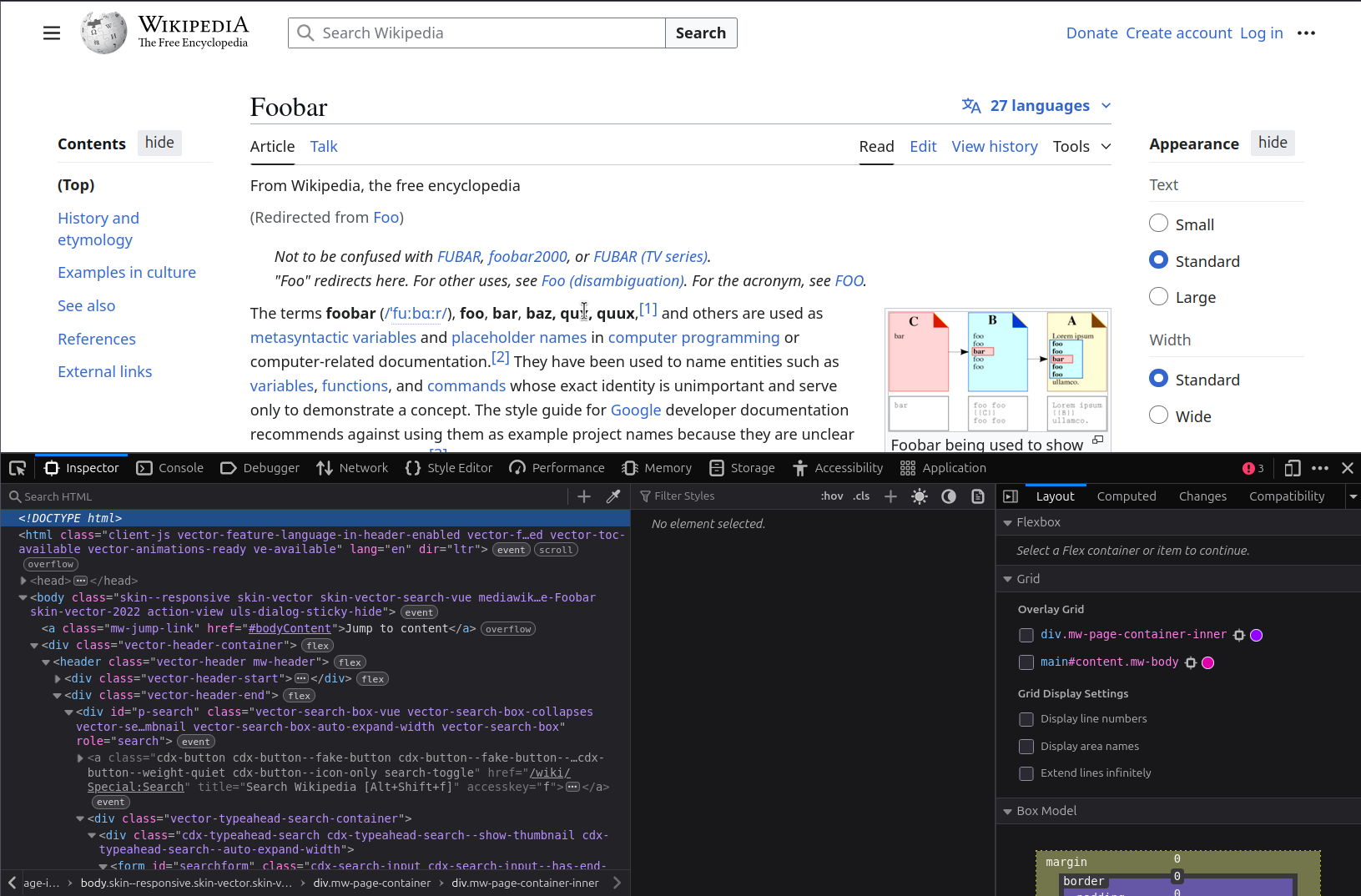Screen dimensions: 1361x896
Task: Open the Accessibility tab
Action: coord(838,468)
